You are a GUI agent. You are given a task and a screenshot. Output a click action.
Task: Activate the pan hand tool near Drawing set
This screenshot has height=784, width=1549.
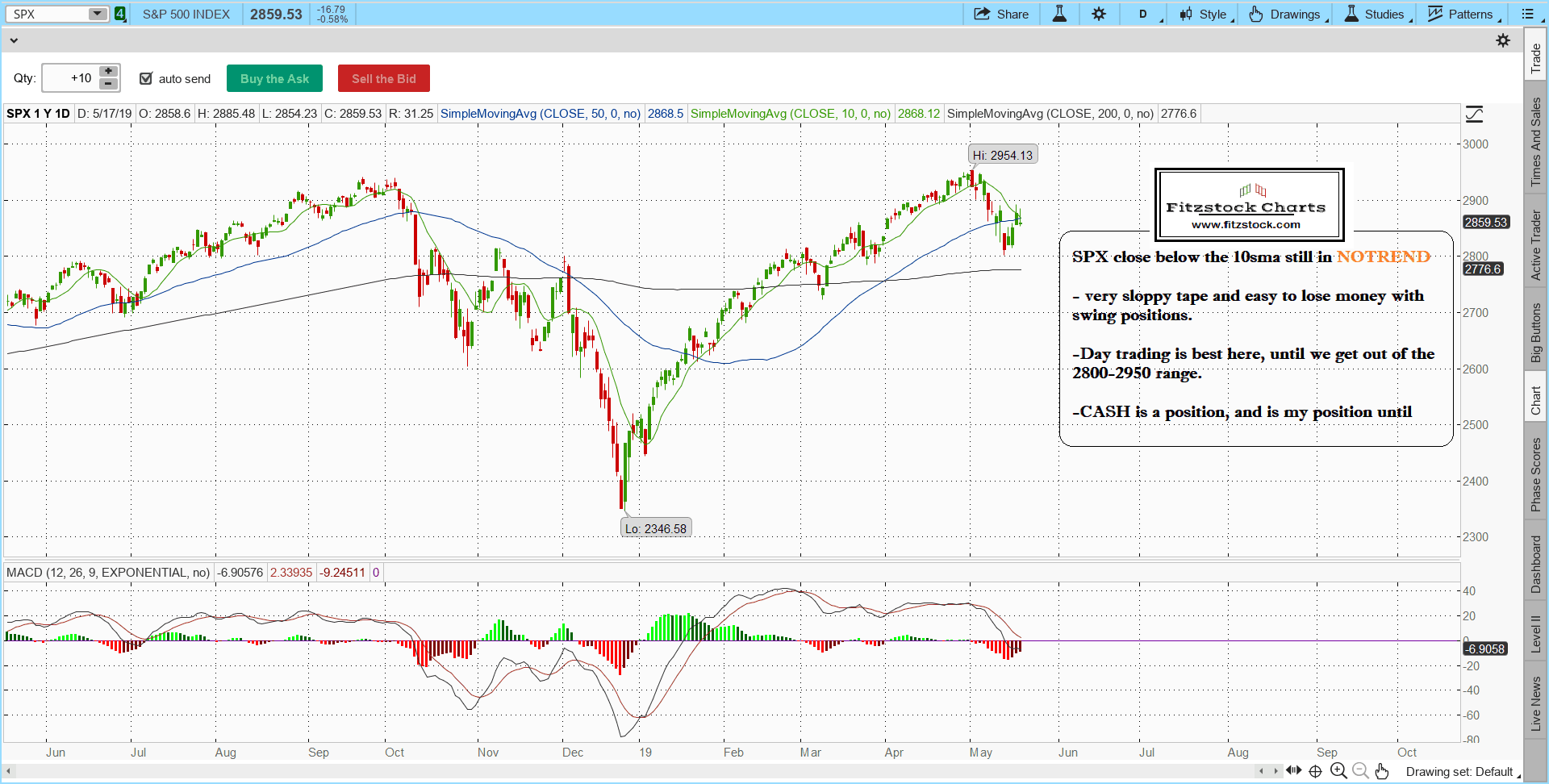pos(1383,772)
